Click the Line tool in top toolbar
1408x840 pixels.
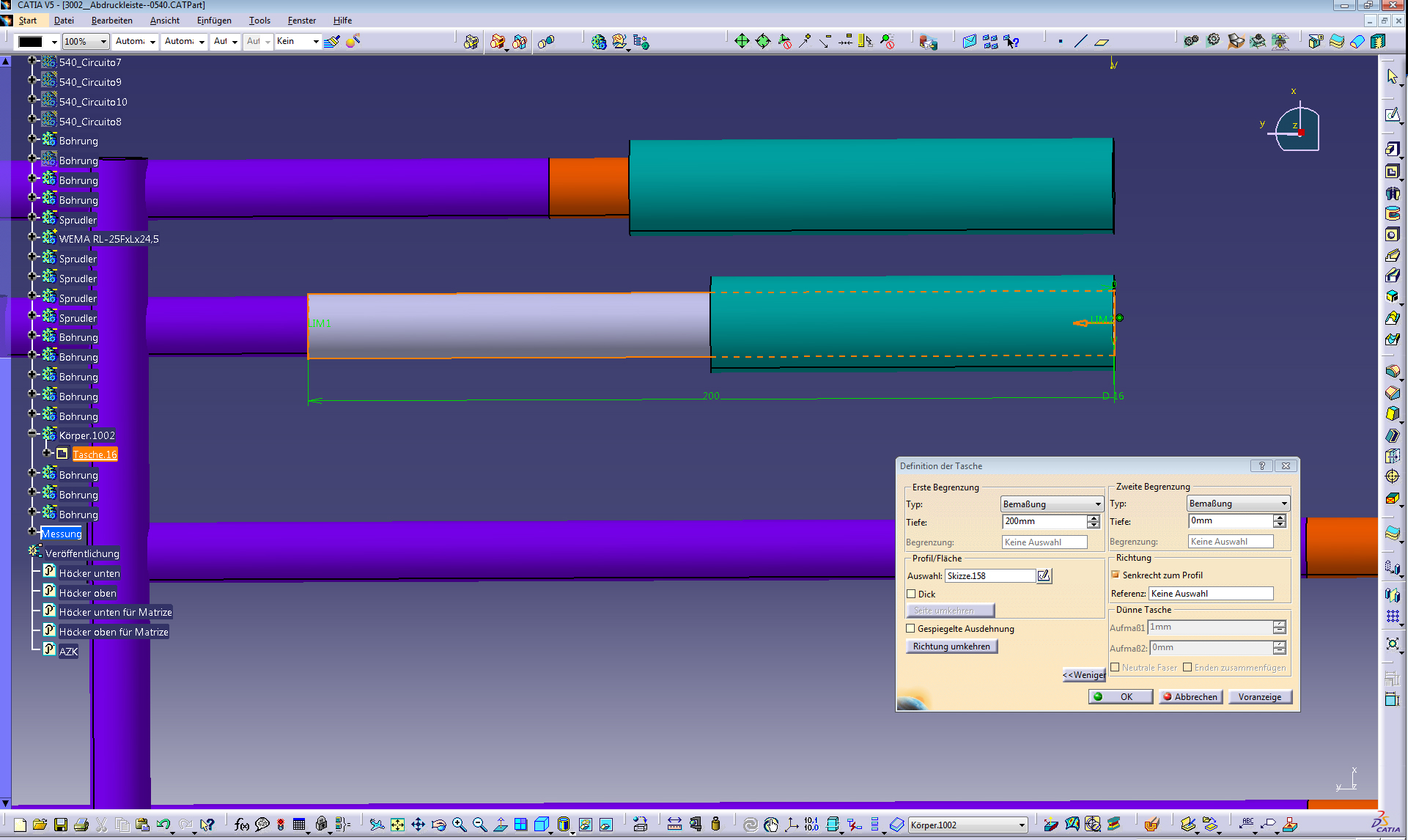click(1080, 42)
